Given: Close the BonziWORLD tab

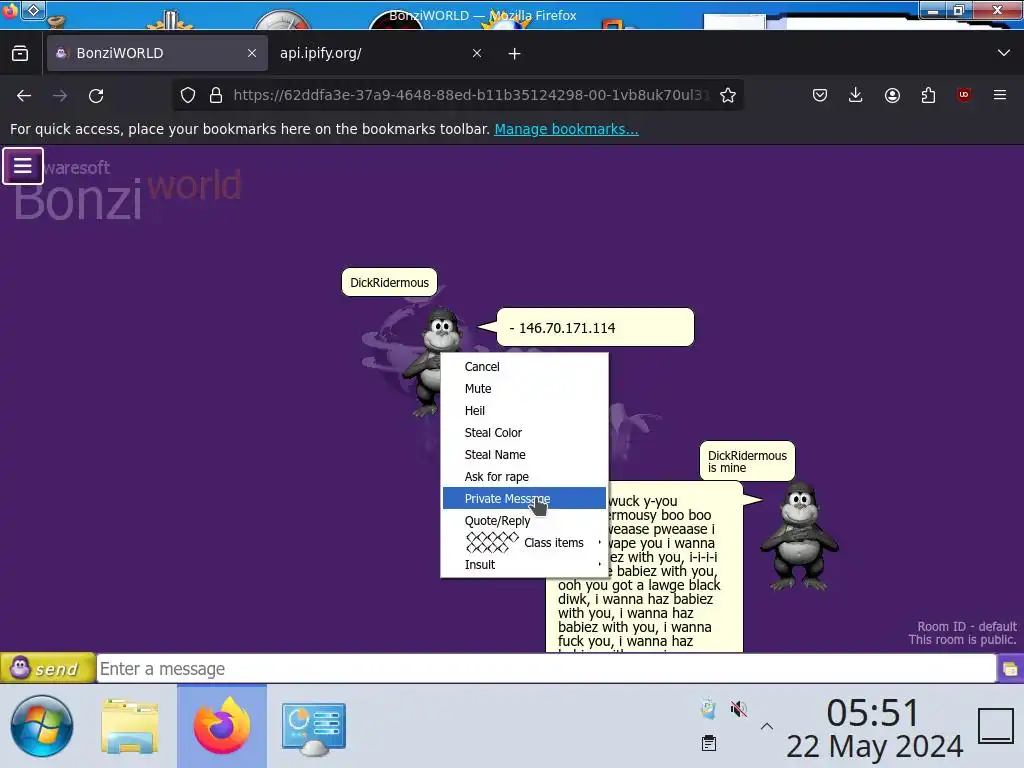Looking at the screenshot, I should coord(252,53).
